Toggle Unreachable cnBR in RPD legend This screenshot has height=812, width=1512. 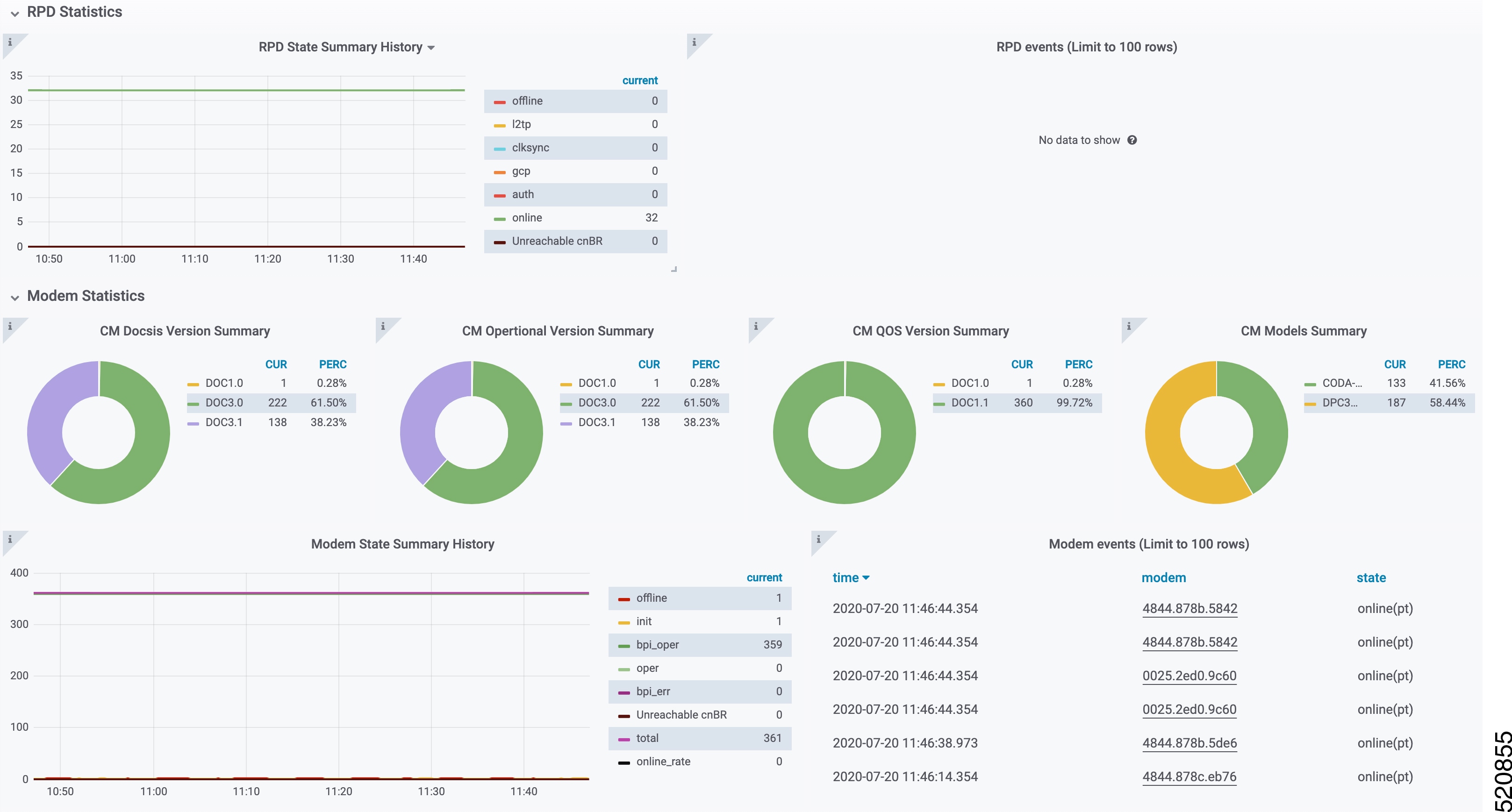pos(557,241)
